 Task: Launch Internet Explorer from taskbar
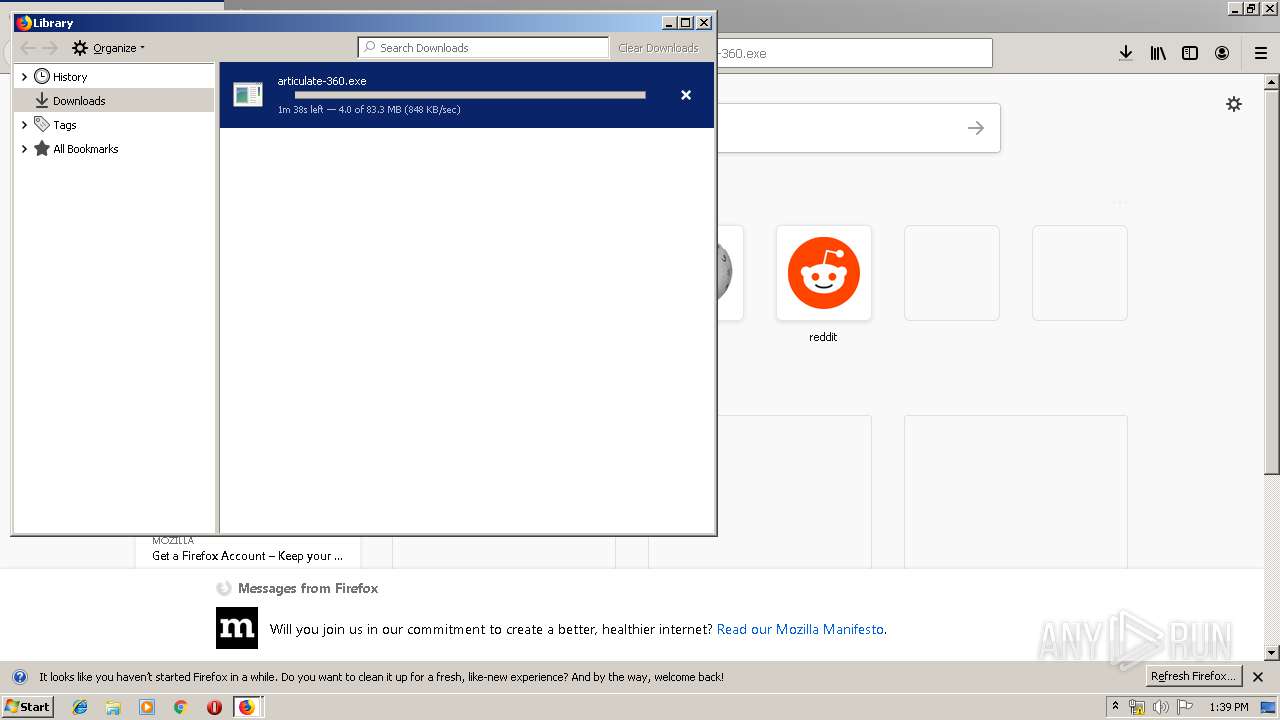pyautogui.click(x=80, y=707)
